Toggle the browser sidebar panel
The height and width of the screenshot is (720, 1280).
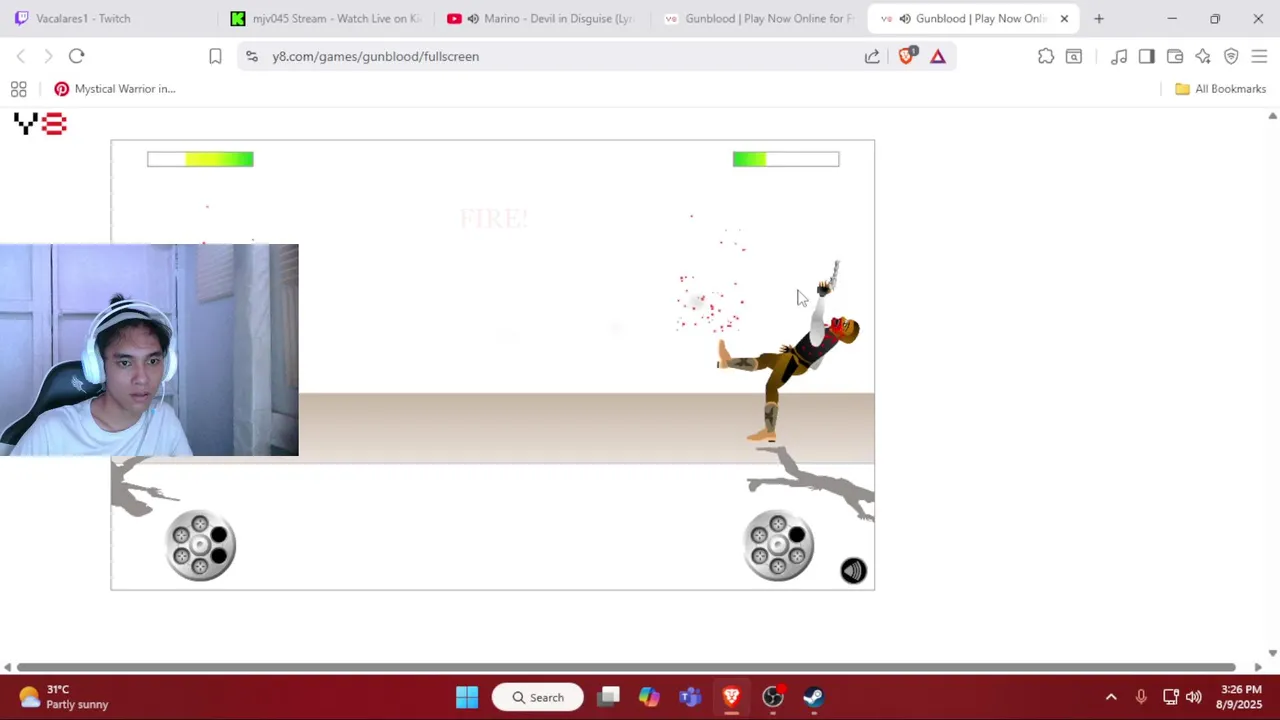1147,56
